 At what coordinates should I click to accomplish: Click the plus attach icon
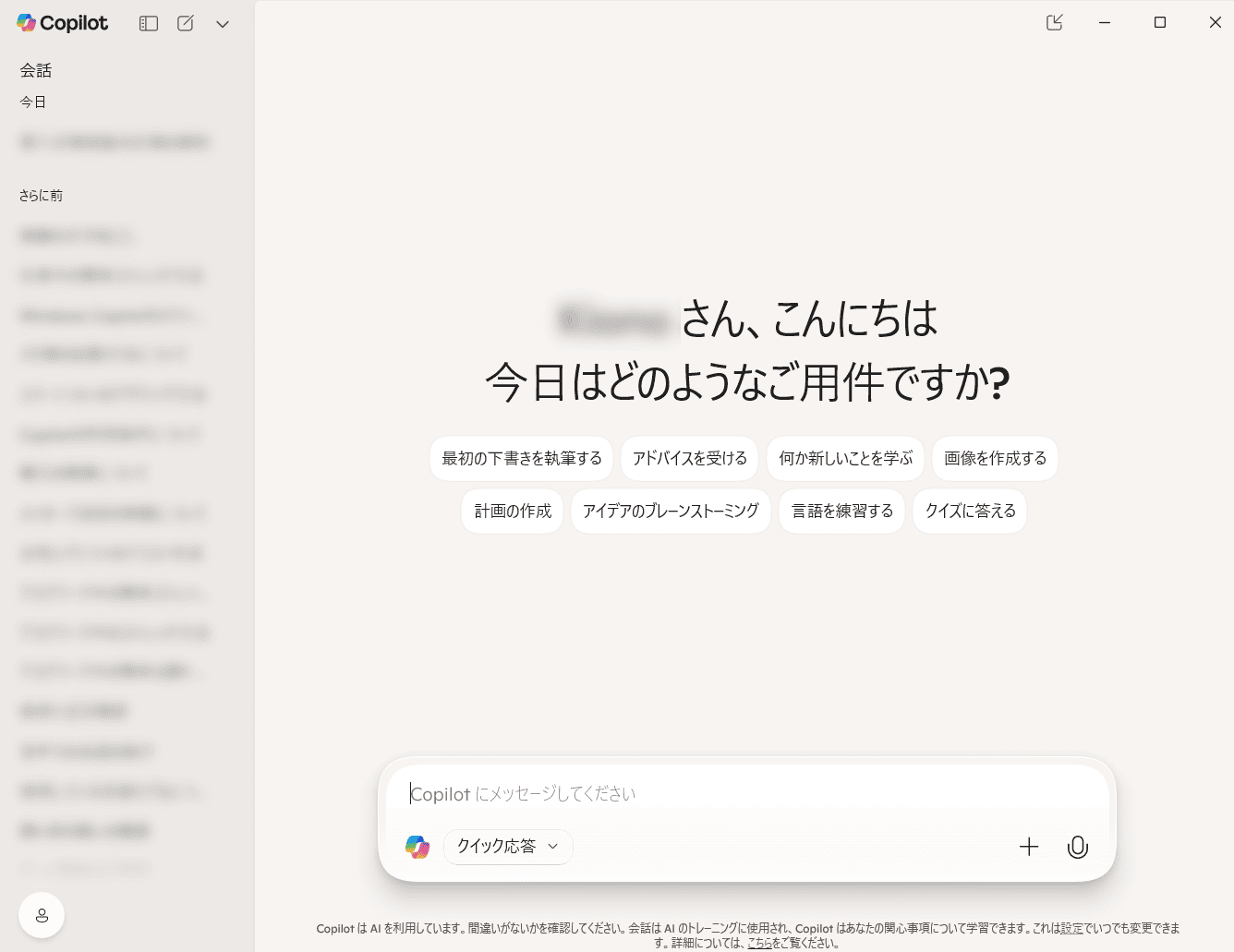tap(1029, 847)
